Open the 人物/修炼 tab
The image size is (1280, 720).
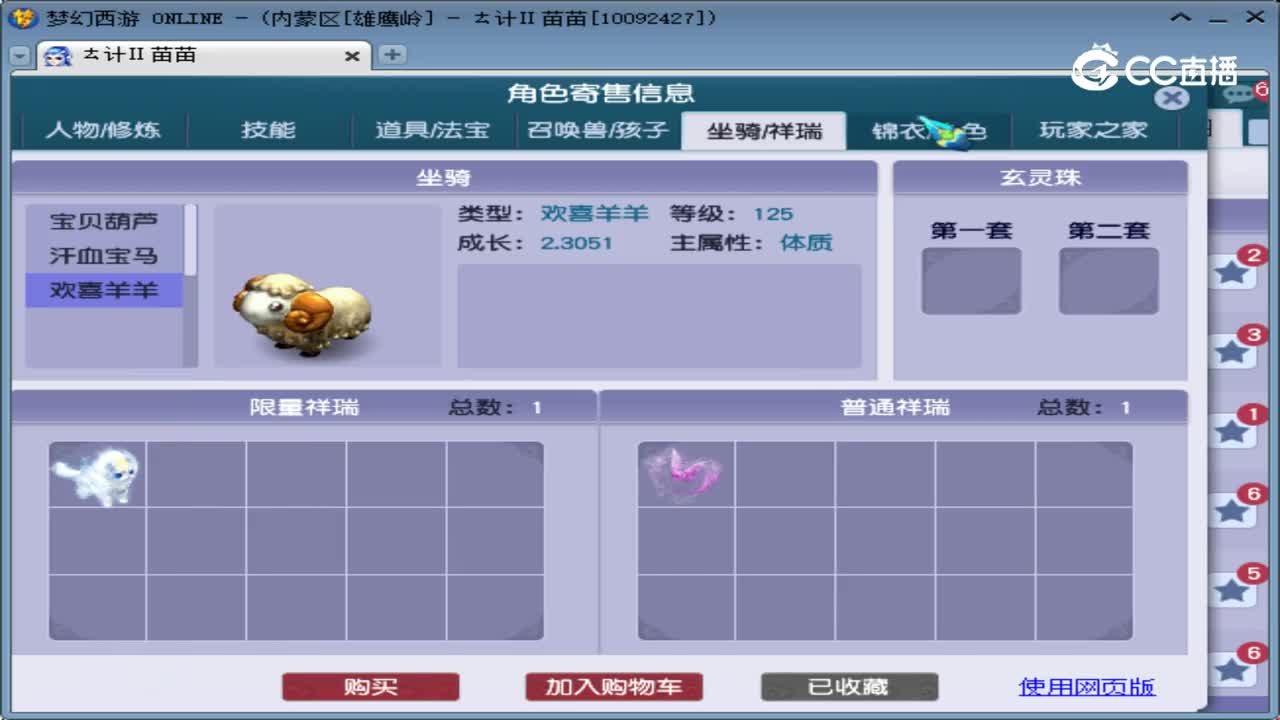(x=103, y=130)
